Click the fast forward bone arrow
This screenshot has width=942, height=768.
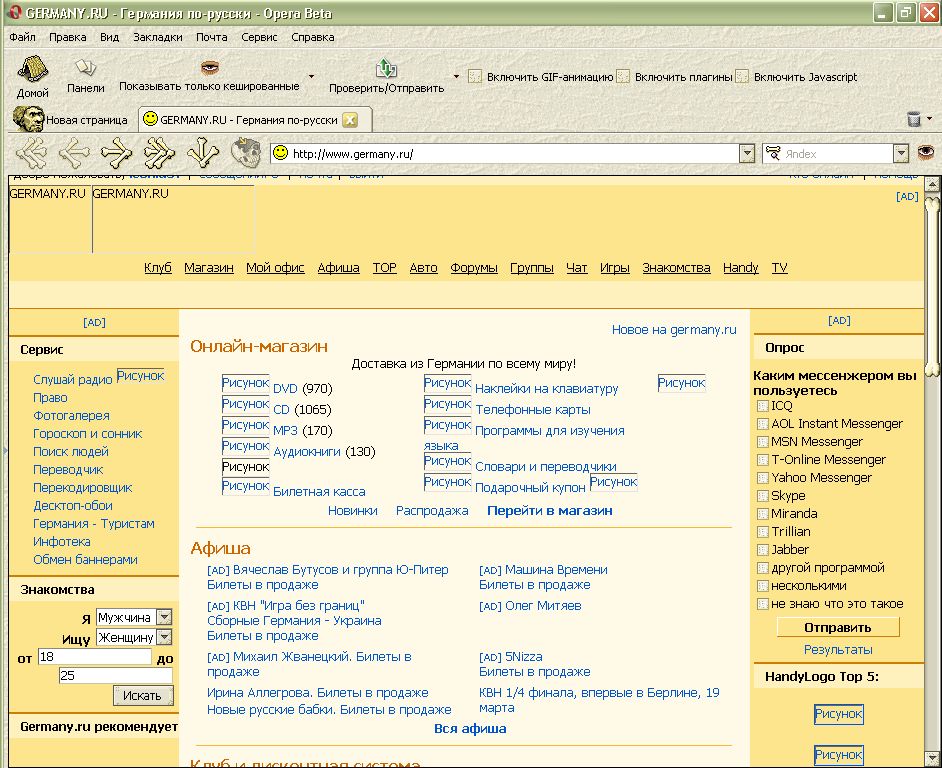tap(159, 153)
